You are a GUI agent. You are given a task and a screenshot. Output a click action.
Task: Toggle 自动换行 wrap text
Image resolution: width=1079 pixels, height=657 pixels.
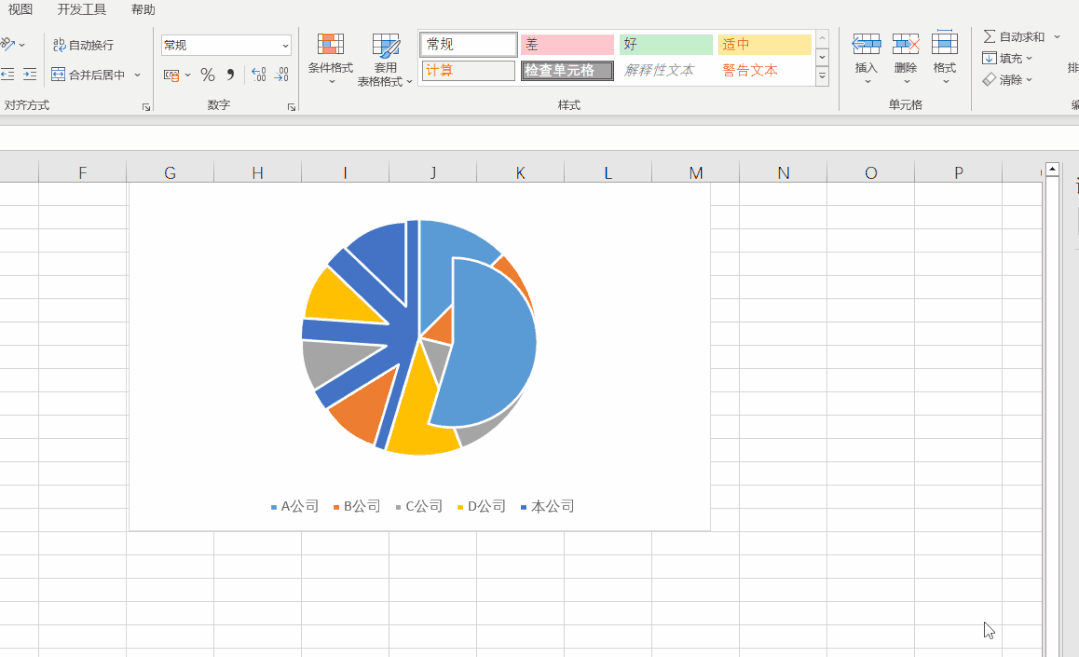point(83,45)
